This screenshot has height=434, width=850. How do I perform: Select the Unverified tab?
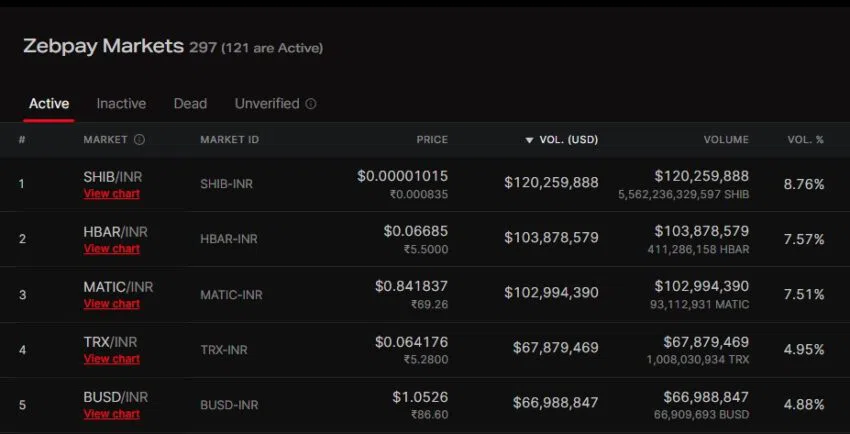point(267,104)
